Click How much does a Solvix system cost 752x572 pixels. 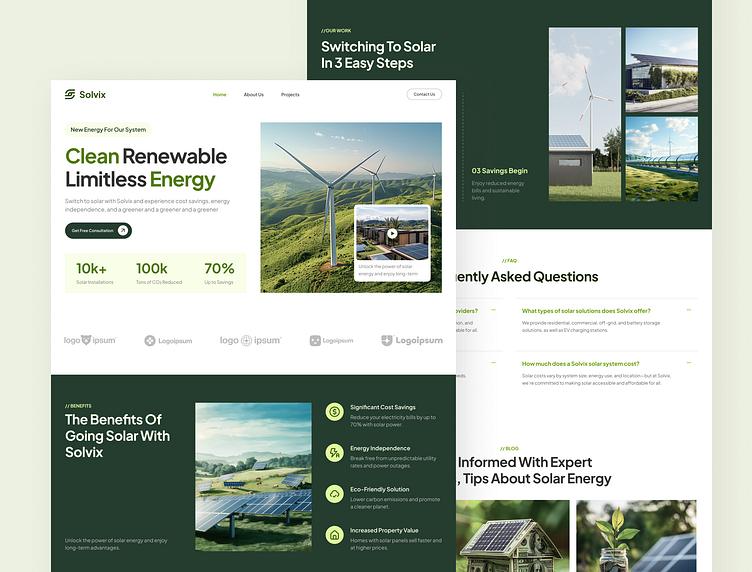[580, 363]
